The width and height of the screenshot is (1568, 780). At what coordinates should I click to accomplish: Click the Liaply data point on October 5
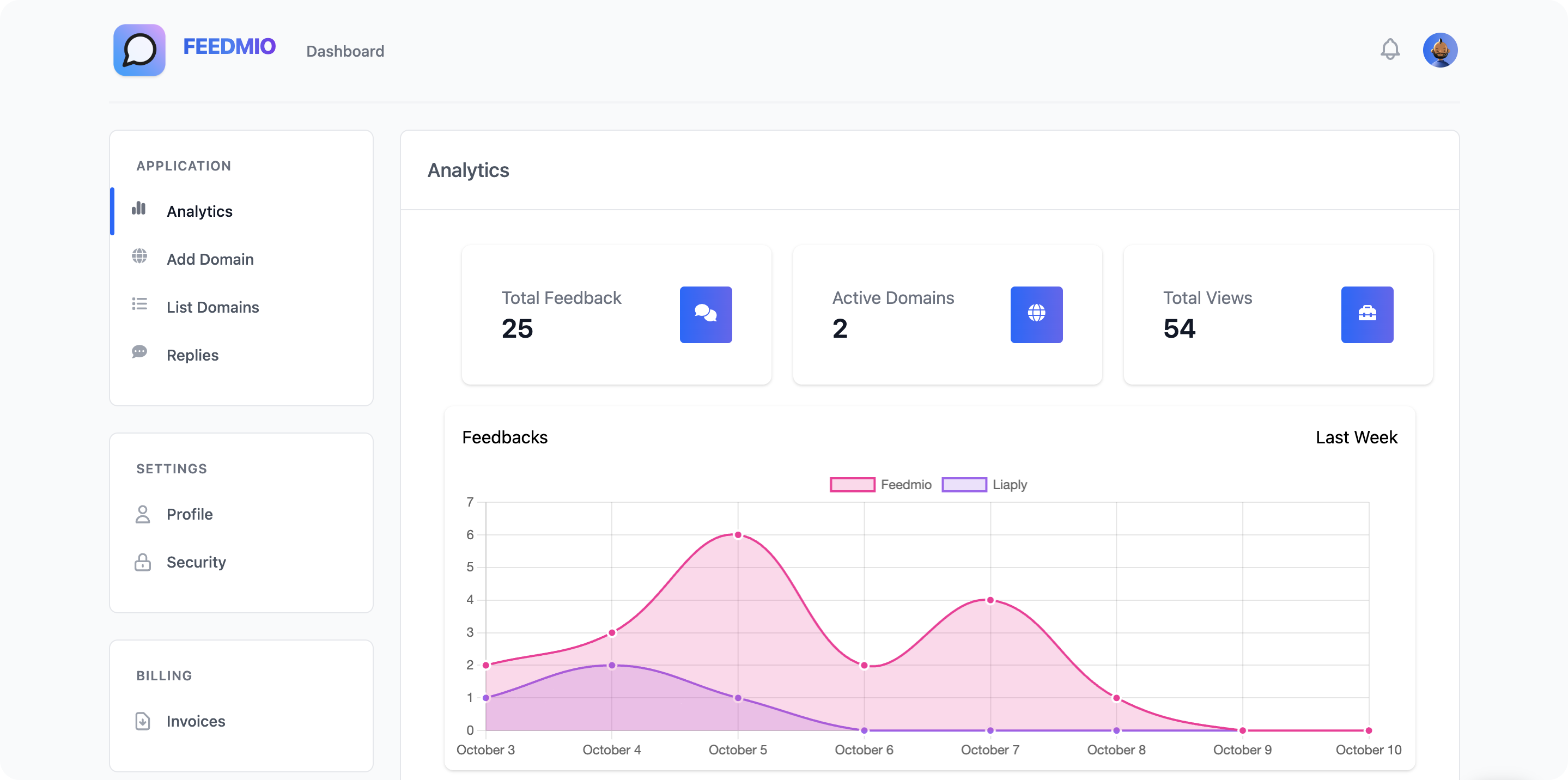[738, 698]
